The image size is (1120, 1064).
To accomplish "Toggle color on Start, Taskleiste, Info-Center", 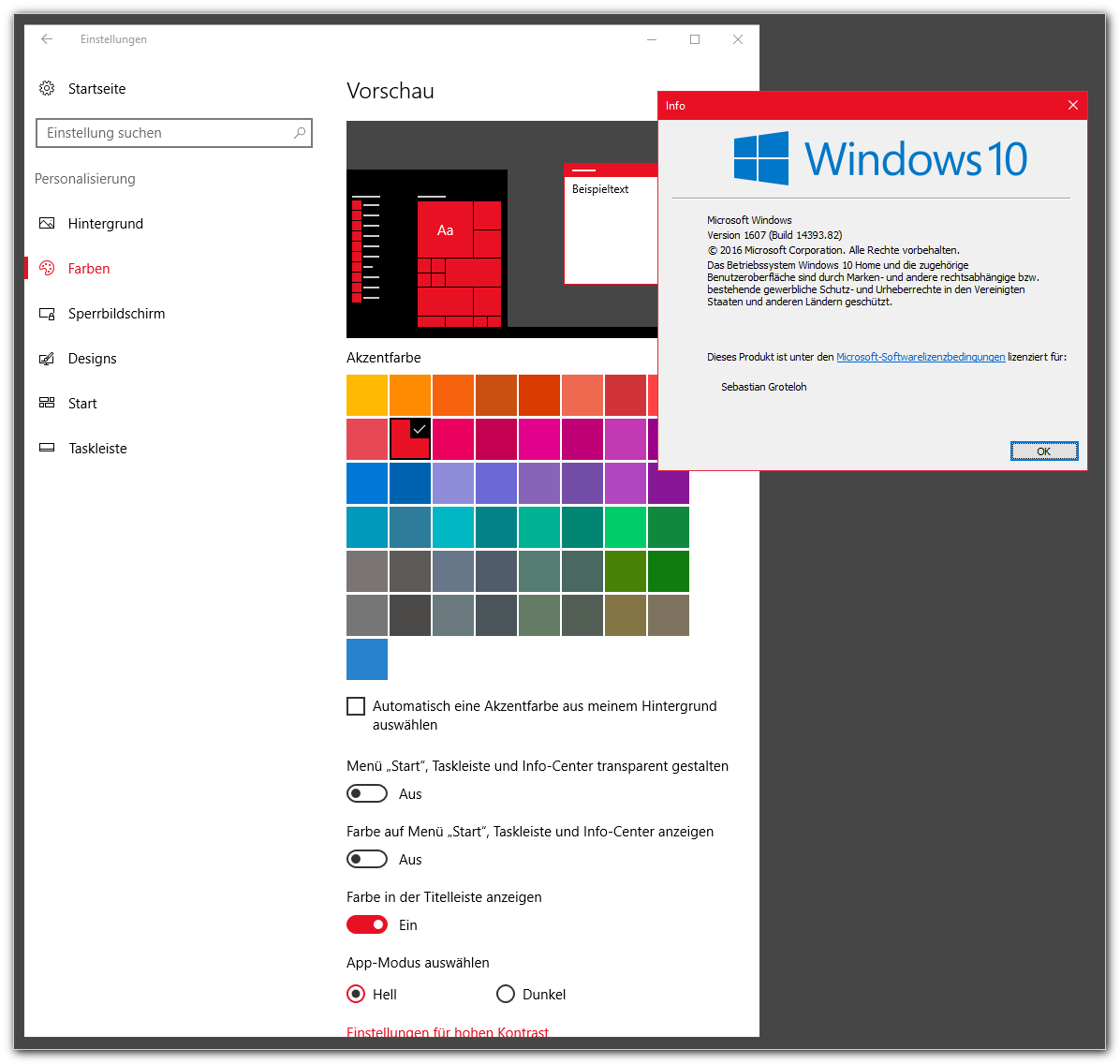I will [367, 859].
